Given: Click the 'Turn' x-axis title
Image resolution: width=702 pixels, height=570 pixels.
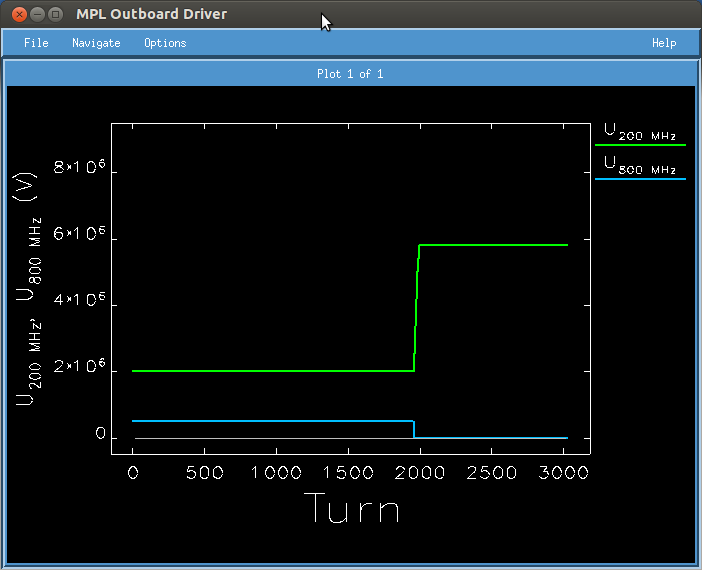Looking at the screenshot, I should [x=351, y=509].
